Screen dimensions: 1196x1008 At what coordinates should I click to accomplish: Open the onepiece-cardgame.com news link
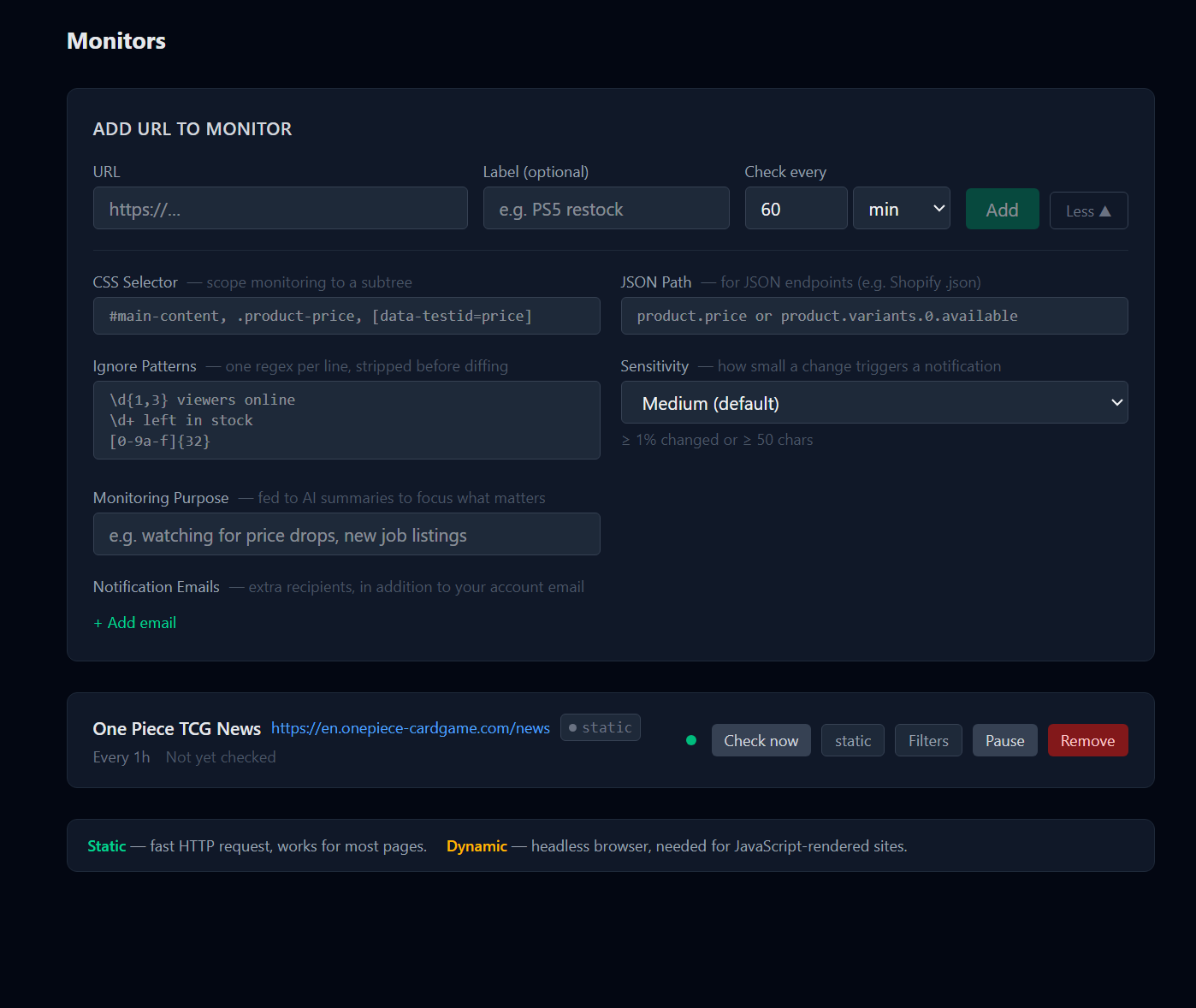click(411, 728)
